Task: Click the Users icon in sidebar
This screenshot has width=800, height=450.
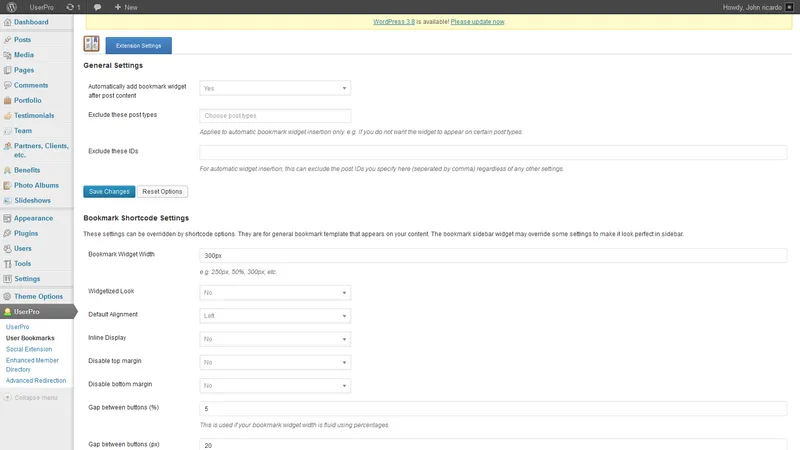Action: tap(7, 248)
